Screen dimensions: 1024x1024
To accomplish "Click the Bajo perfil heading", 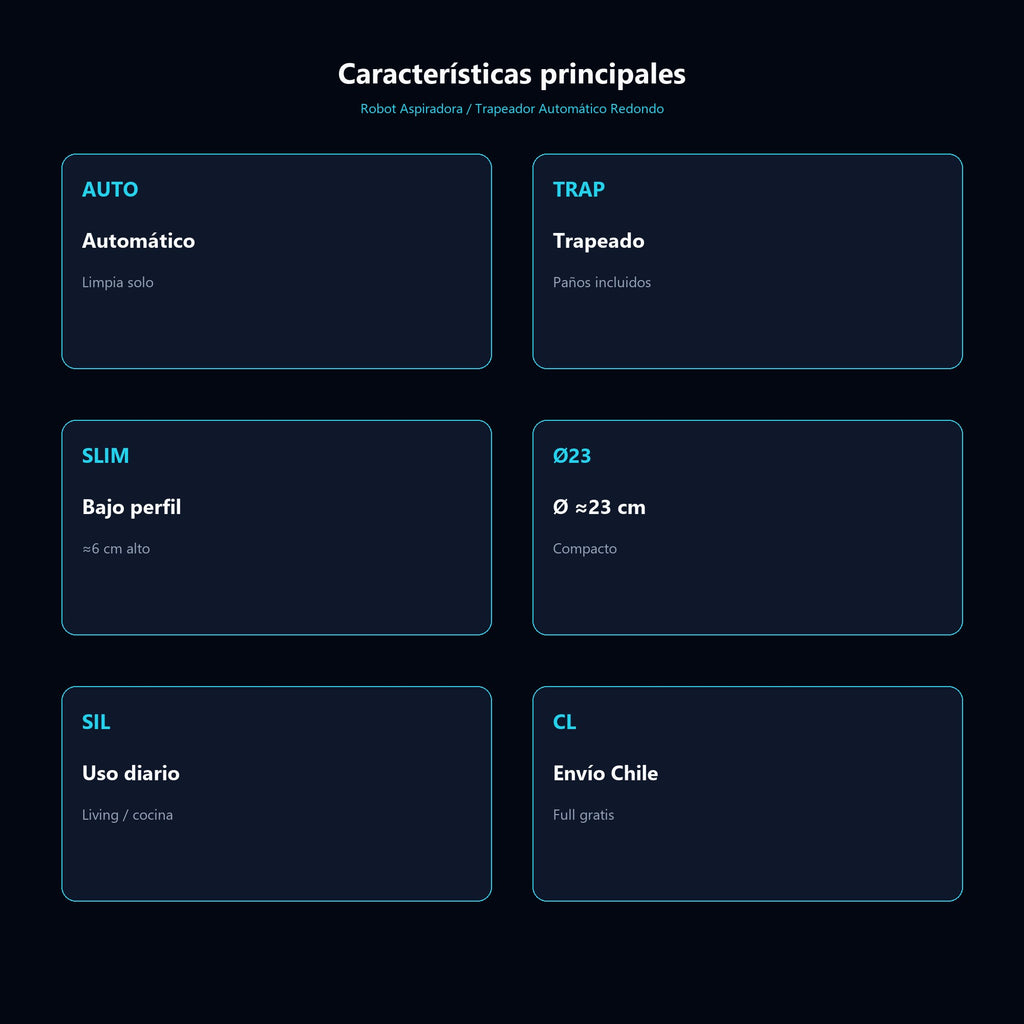I will click(x=131, y=507).
